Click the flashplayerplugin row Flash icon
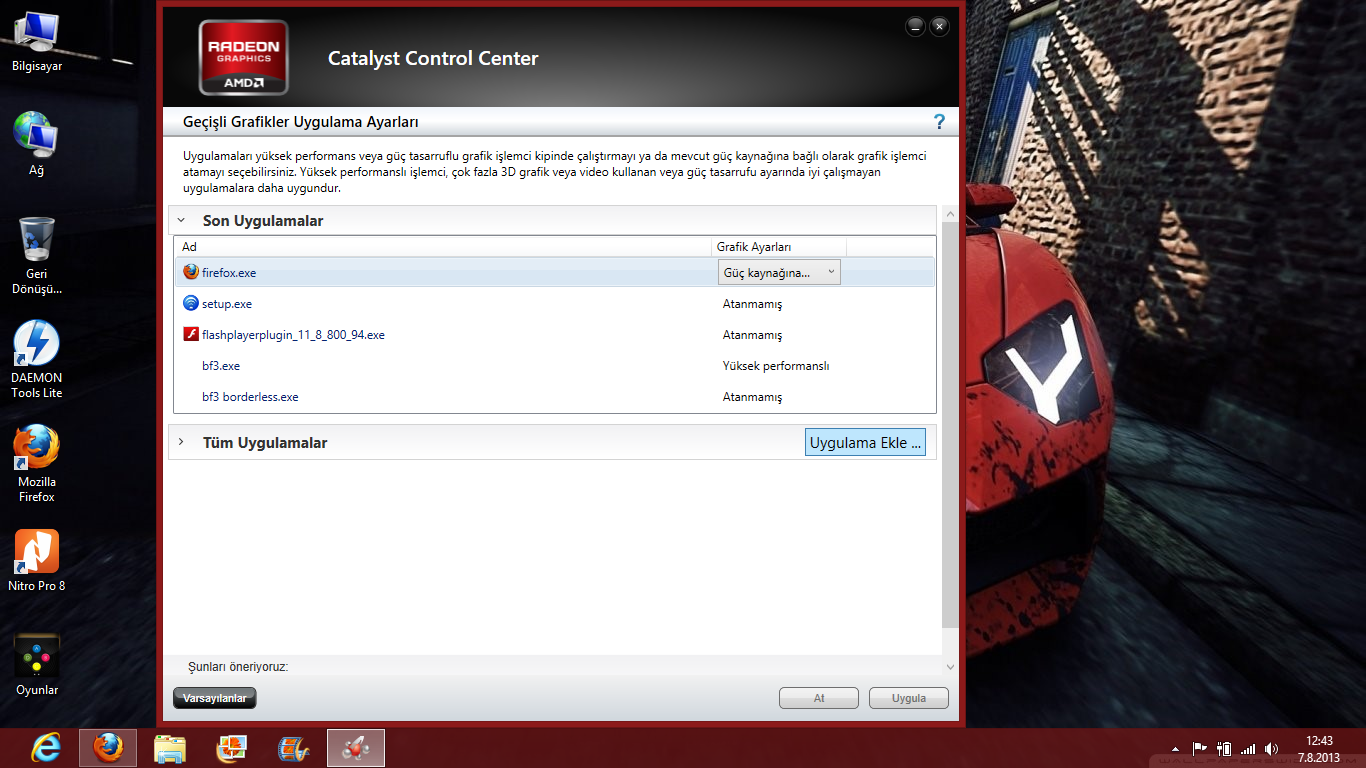Image resolution: width=1366 pixels, height=768 pixels. (191, 334)
